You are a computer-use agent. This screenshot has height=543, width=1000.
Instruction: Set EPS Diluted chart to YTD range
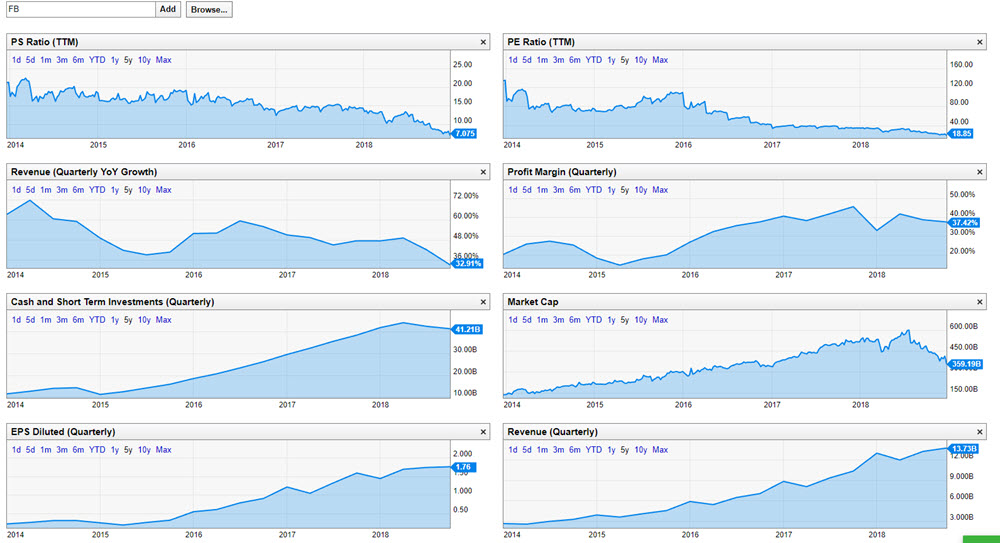(97, 450)
